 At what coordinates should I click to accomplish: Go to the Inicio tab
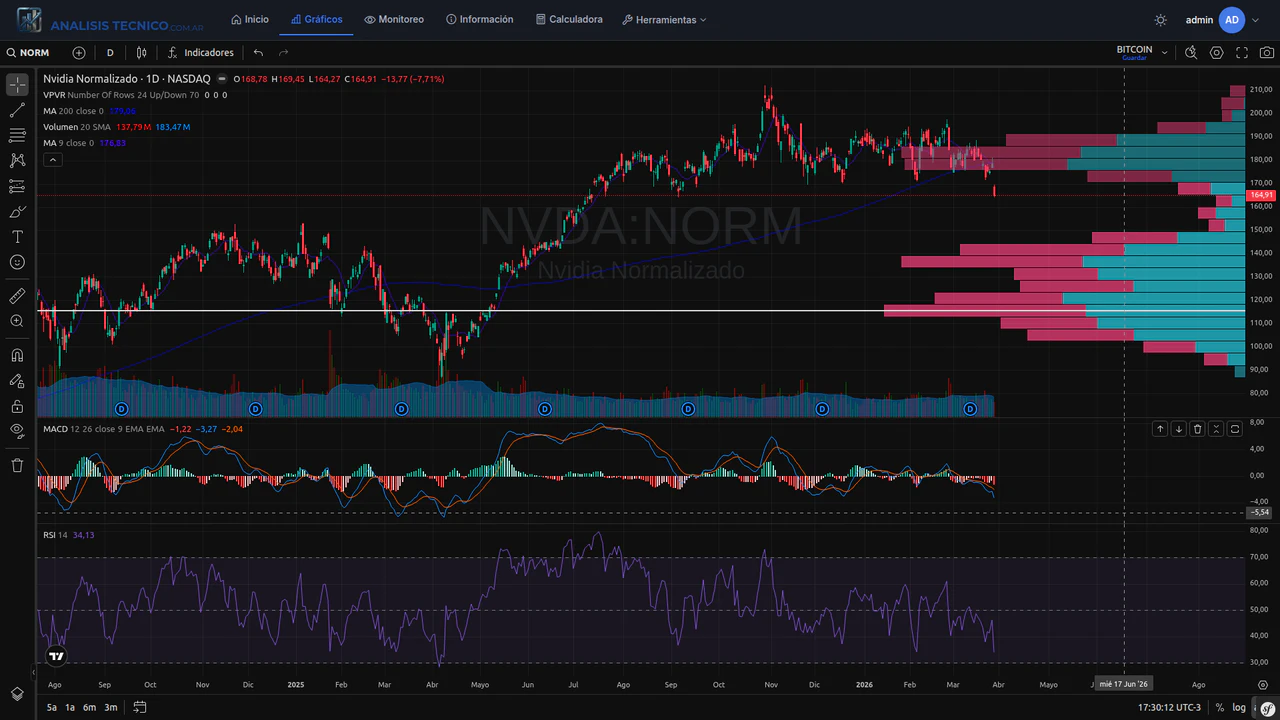pos(250,19)
